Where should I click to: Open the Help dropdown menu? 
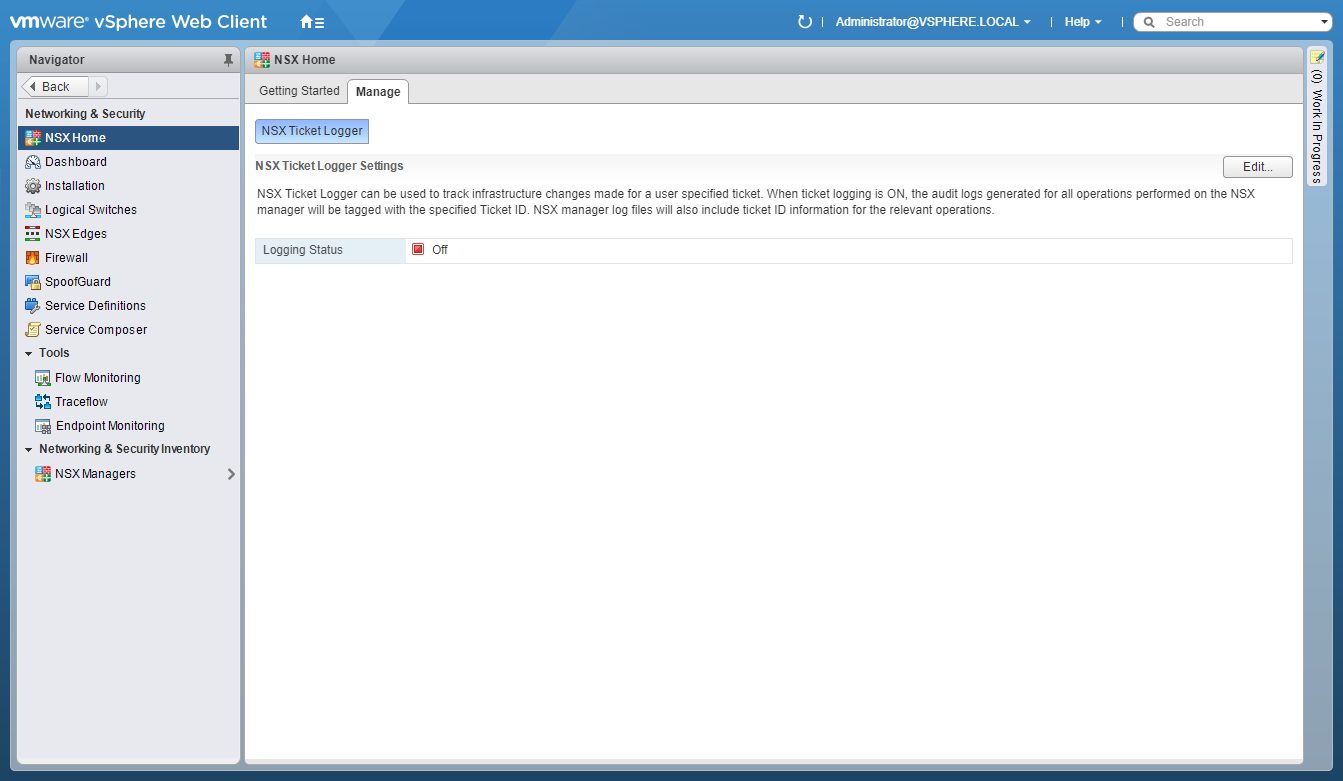[x=1082, y=22]
